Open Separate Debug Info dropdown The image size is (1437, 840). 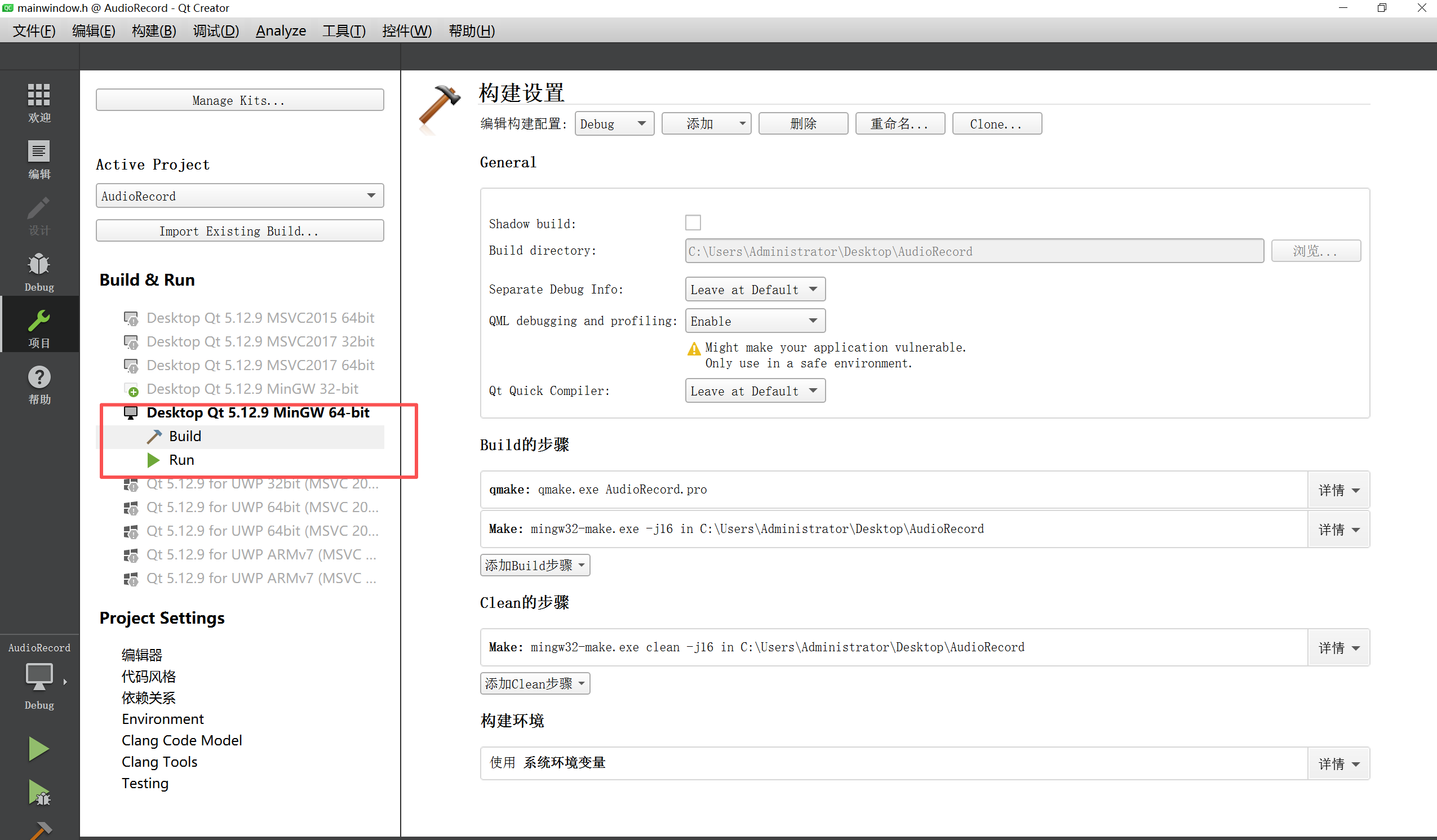tap(755, 289)
